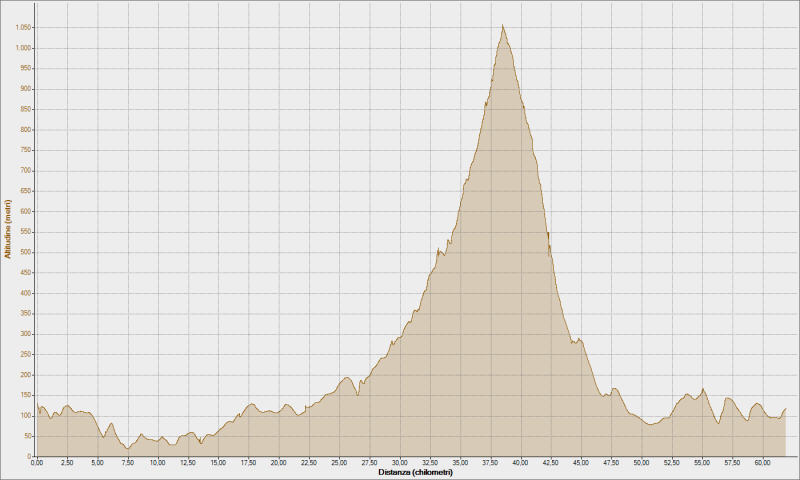Click the 750 altitude tick label
Image resolution: width=800 pixels, height=480 pixels.
pyautogui.click(x=26, y=150)
